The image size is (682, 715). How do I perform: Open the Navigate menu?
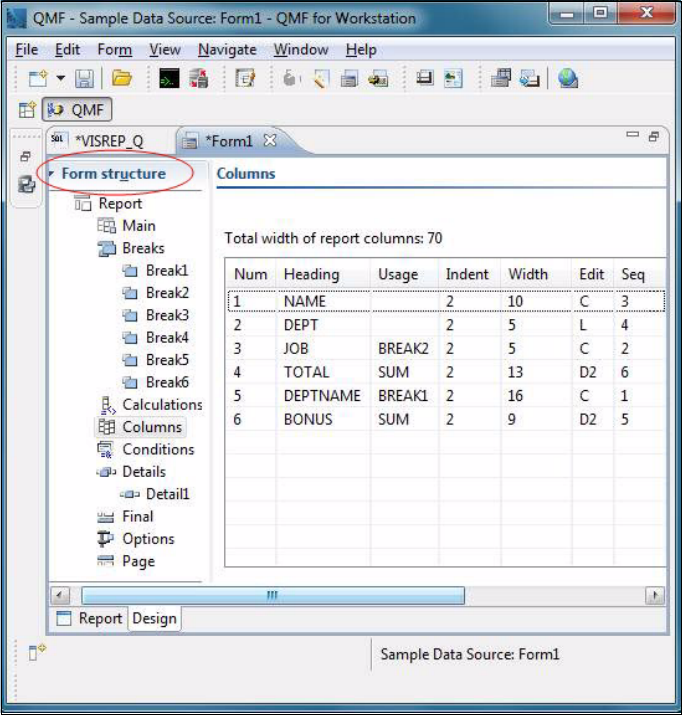pyautogui.click(x=227, y=49)
